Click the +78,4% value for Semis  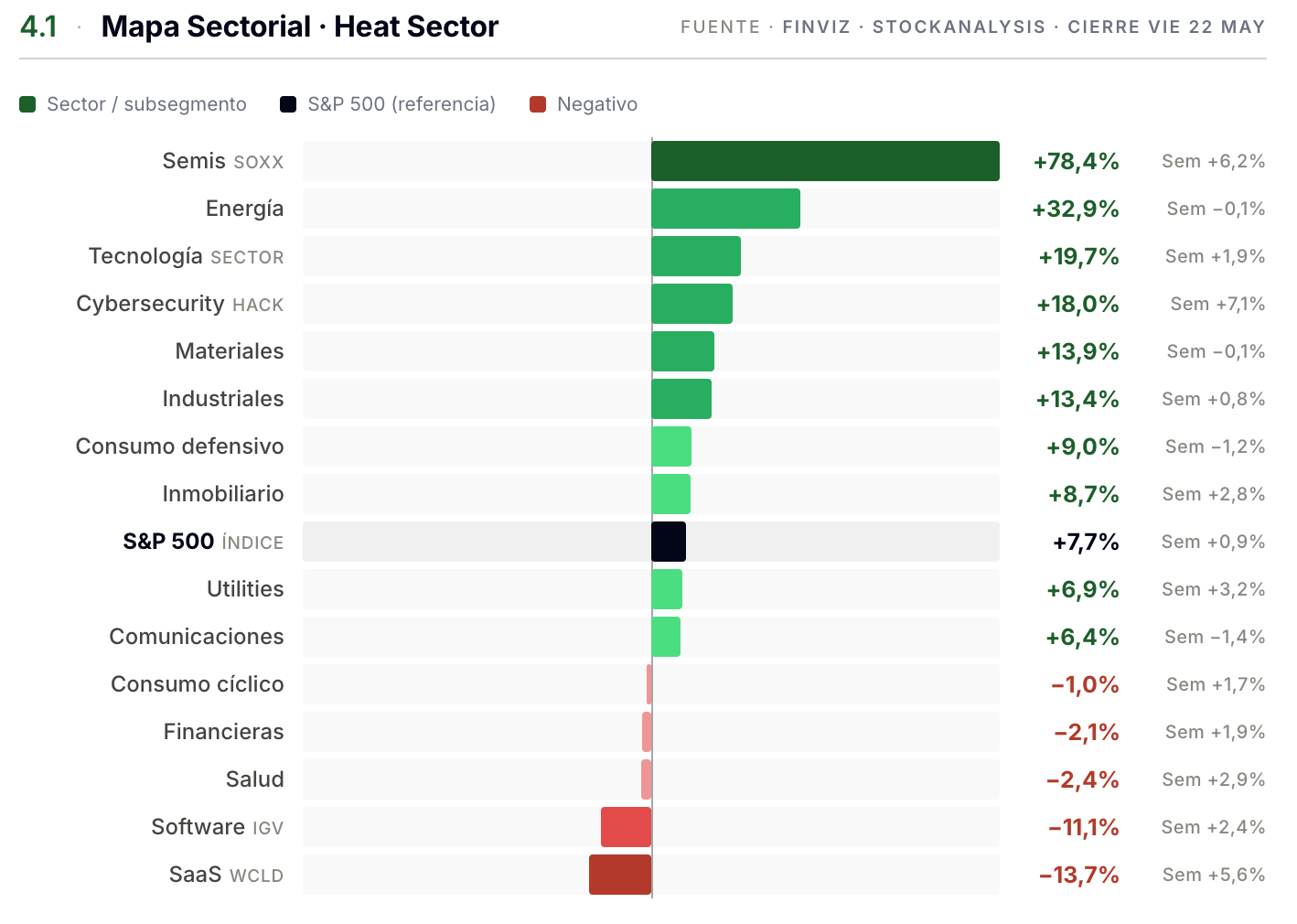point(1076,162)
